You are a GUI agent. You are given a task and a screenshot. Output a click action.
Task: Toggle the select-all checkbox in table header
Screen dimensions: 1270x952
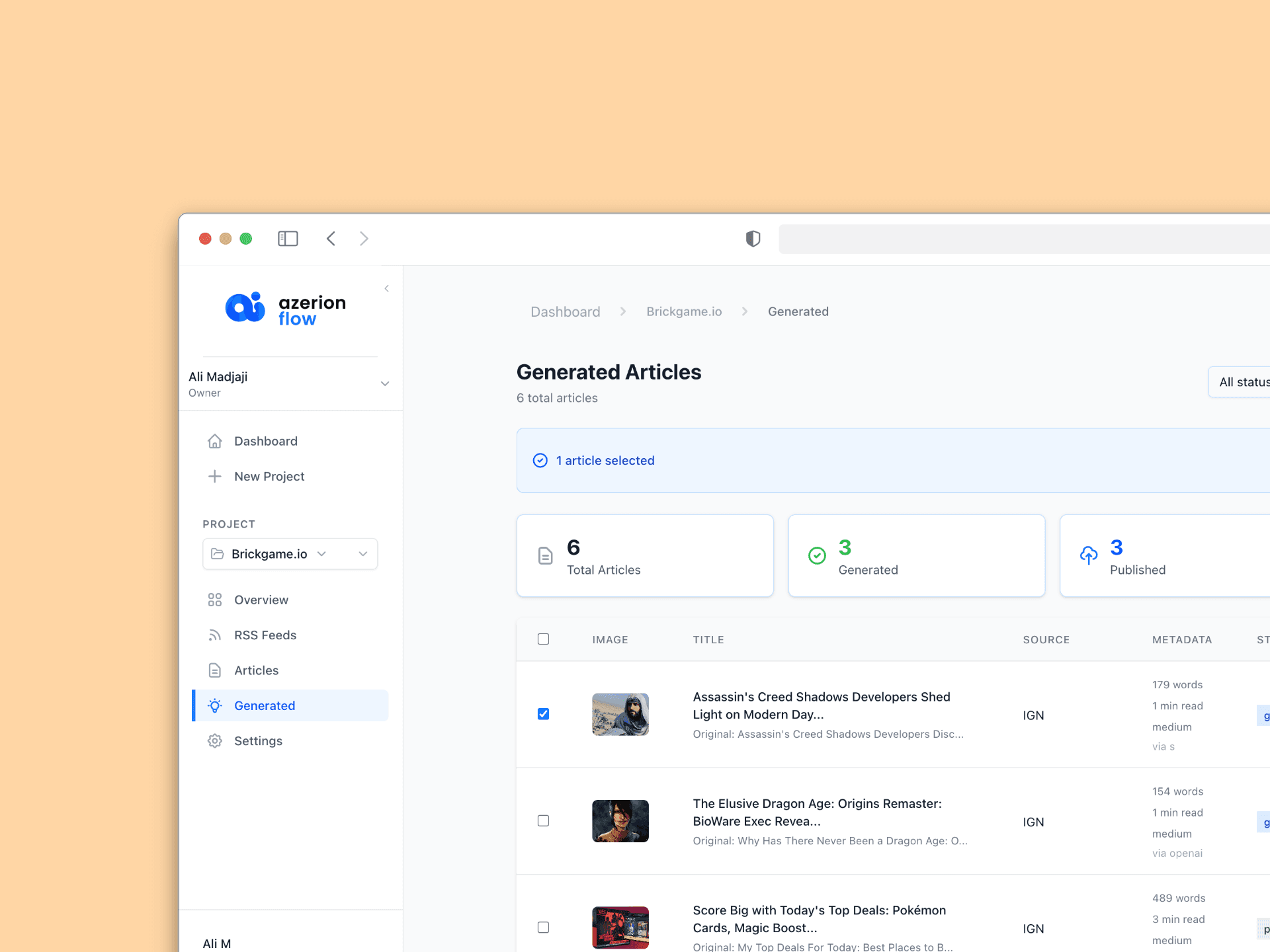[x=543, y=639]
